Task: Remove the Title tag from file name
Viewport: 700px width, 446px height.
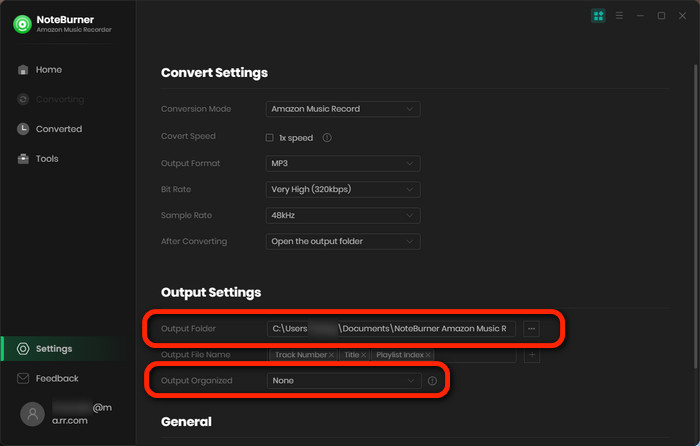Action: [x=363, y=355]
